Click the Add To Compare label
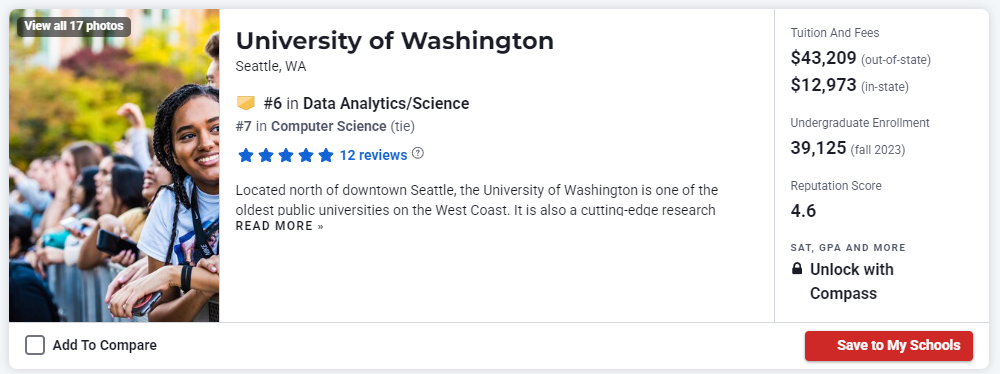 pyautogui.click(x=105, y=345)
